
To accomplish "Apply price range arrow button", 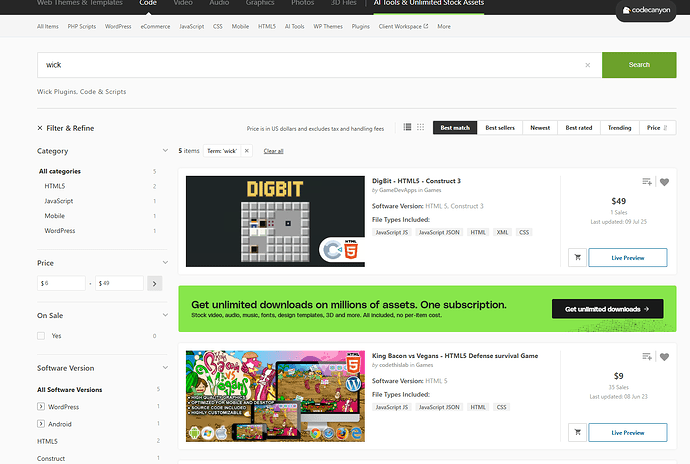I will pyautogui.click(x=154, y=284).
